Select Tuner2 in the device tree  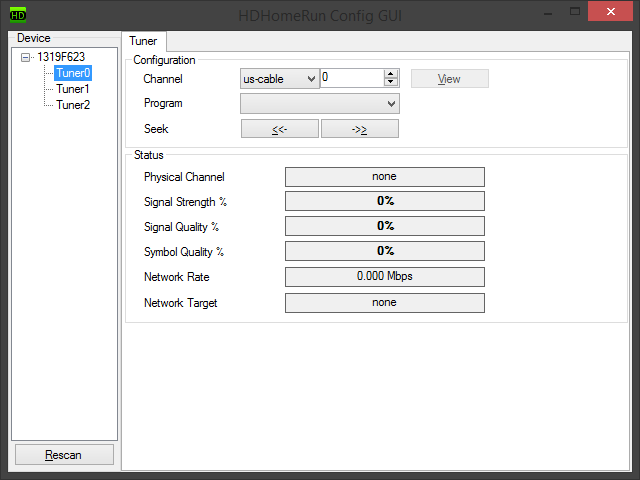[x=73, y=105]
